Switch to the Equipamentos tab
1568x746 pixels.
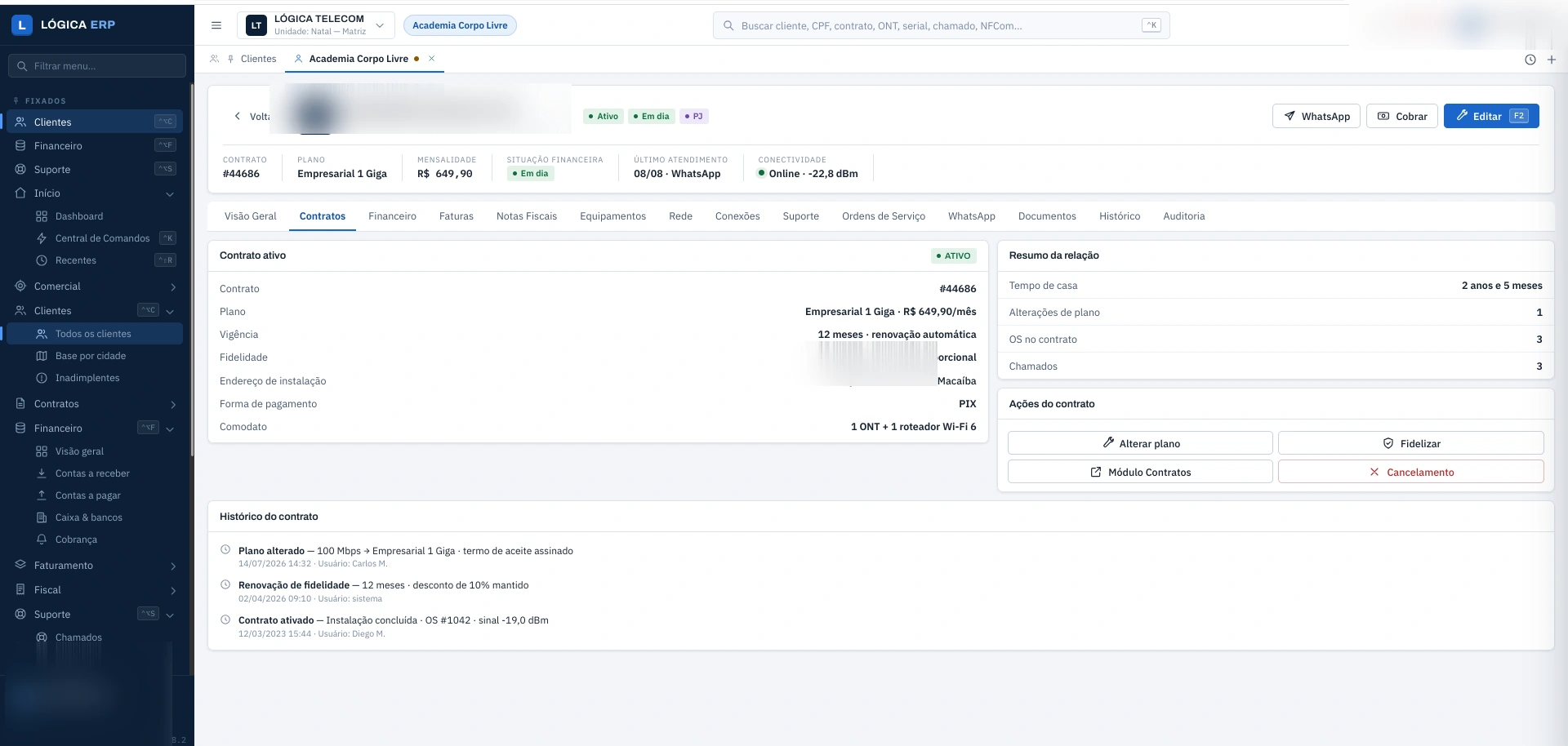click(x=612, y=216)
